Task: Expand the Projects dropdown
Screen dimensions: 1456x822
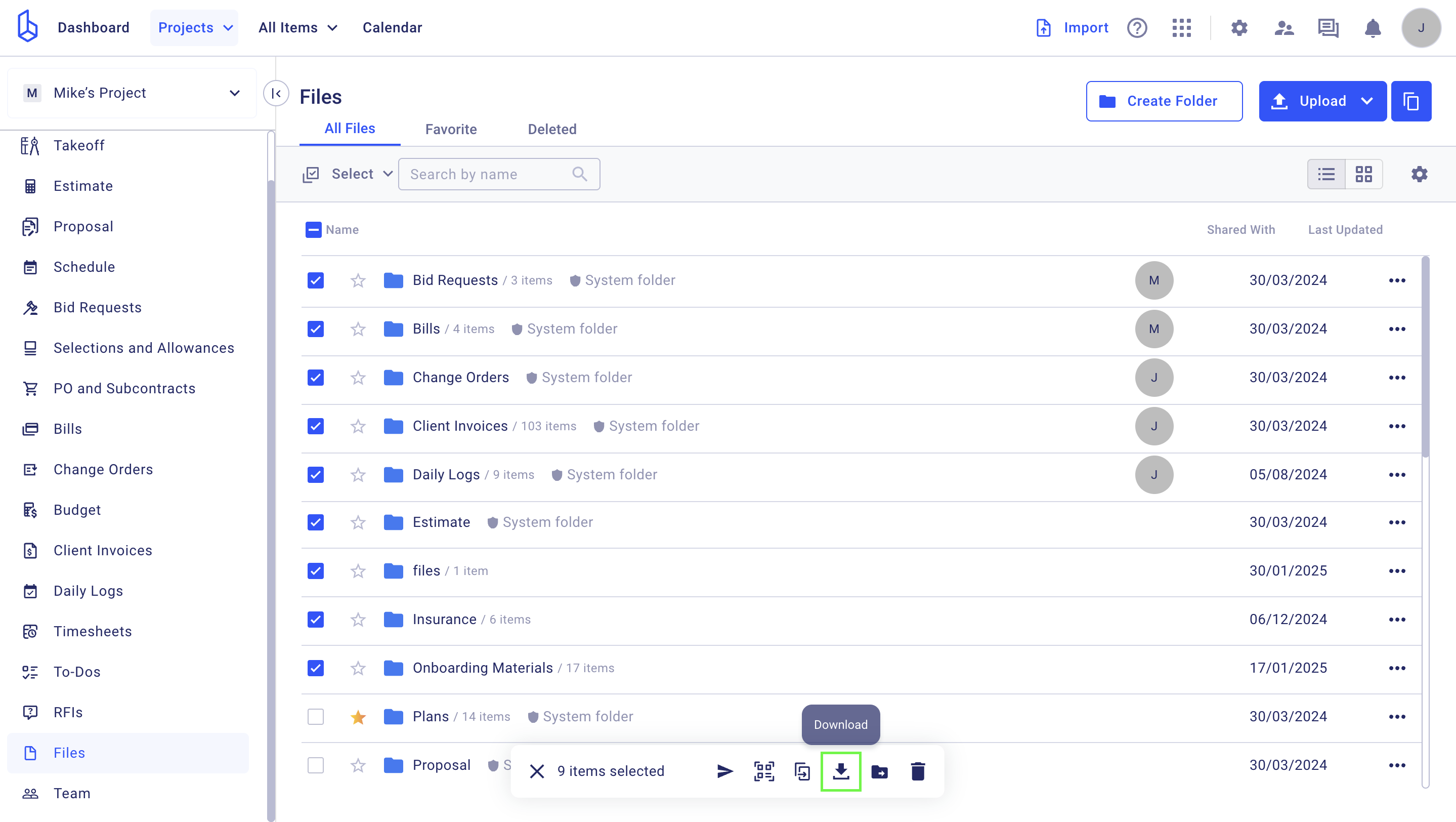Action: point(194,28)
